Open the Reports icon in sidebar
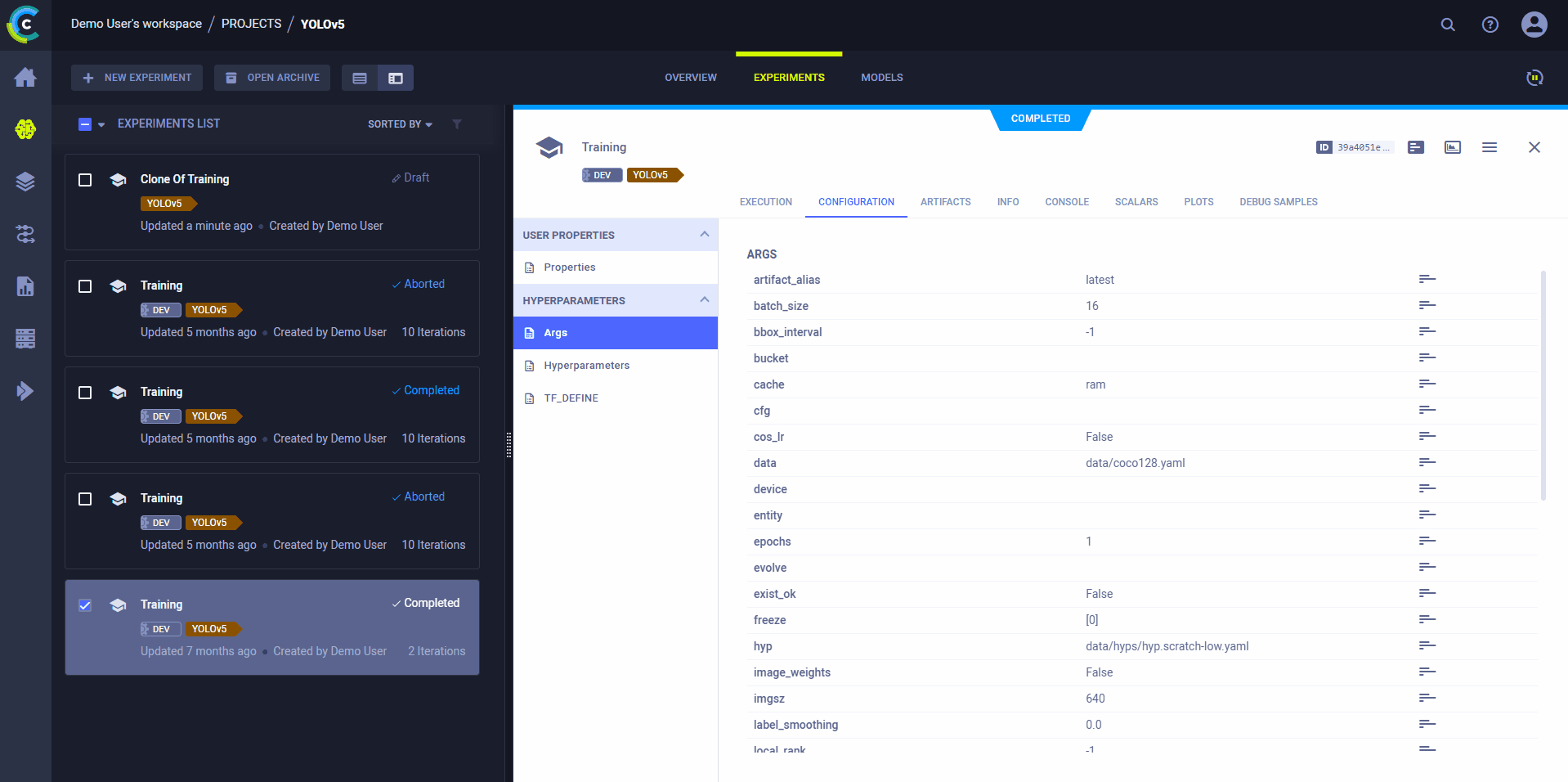 (x=25, y=286)
